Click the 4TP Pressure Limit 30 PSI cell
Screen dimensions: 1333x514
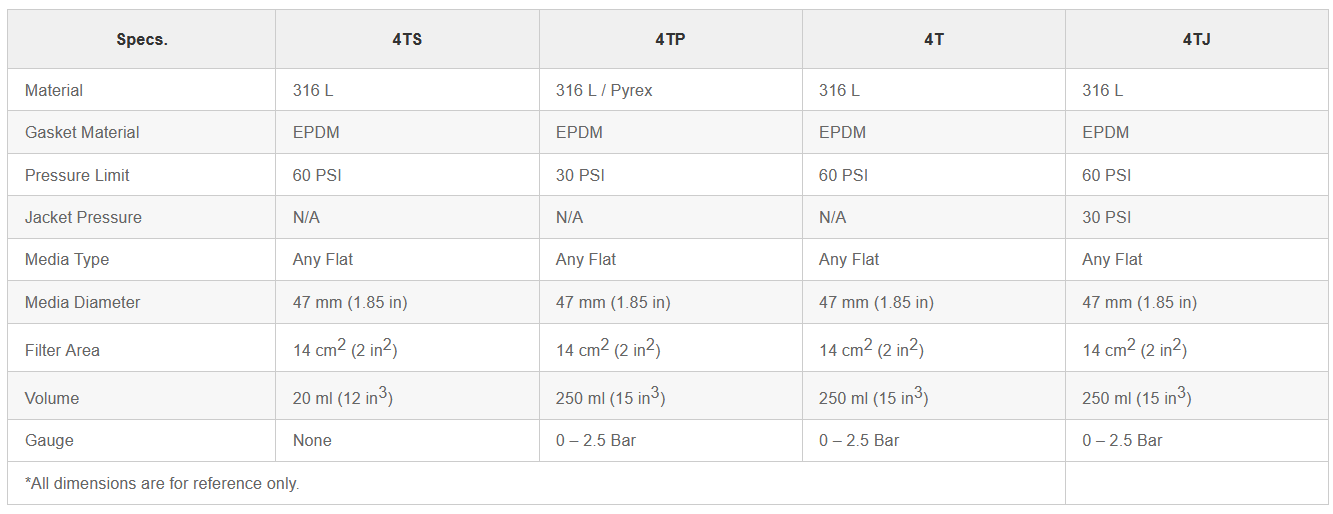[x=580, y=175]
